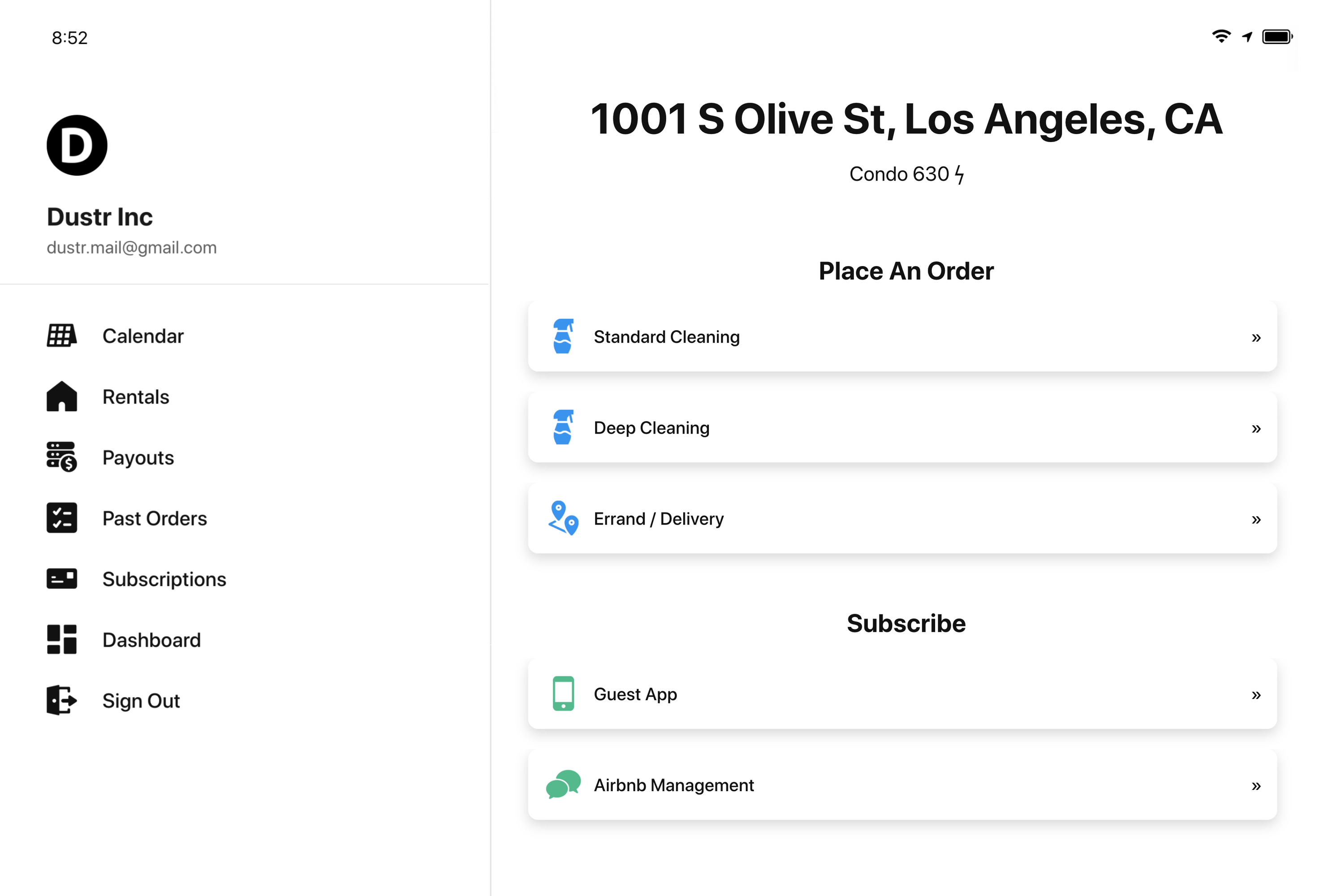
Task: Click the Subscribe section heading
Action: click(905, 623)
